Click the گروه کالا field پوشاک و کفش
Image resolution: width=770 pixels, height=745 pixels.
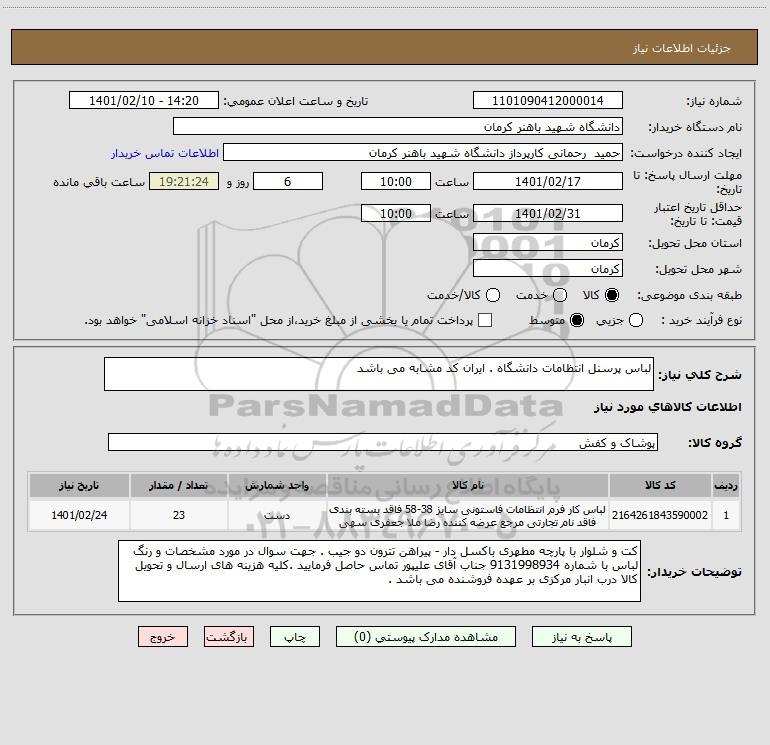(x=383, y=442)
